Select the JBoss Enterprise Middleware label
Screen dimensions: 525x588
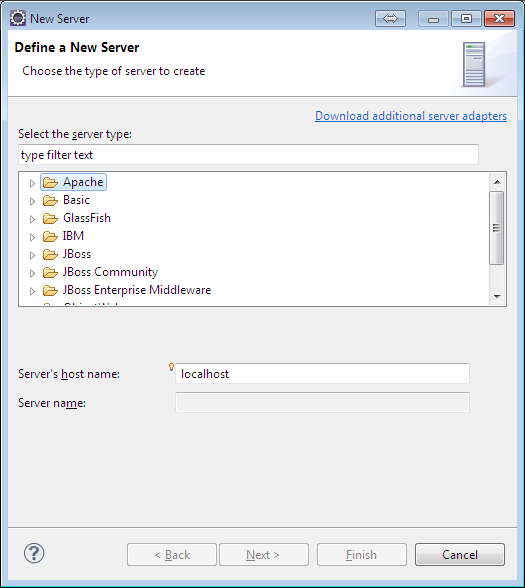click(x=137, y=290)
